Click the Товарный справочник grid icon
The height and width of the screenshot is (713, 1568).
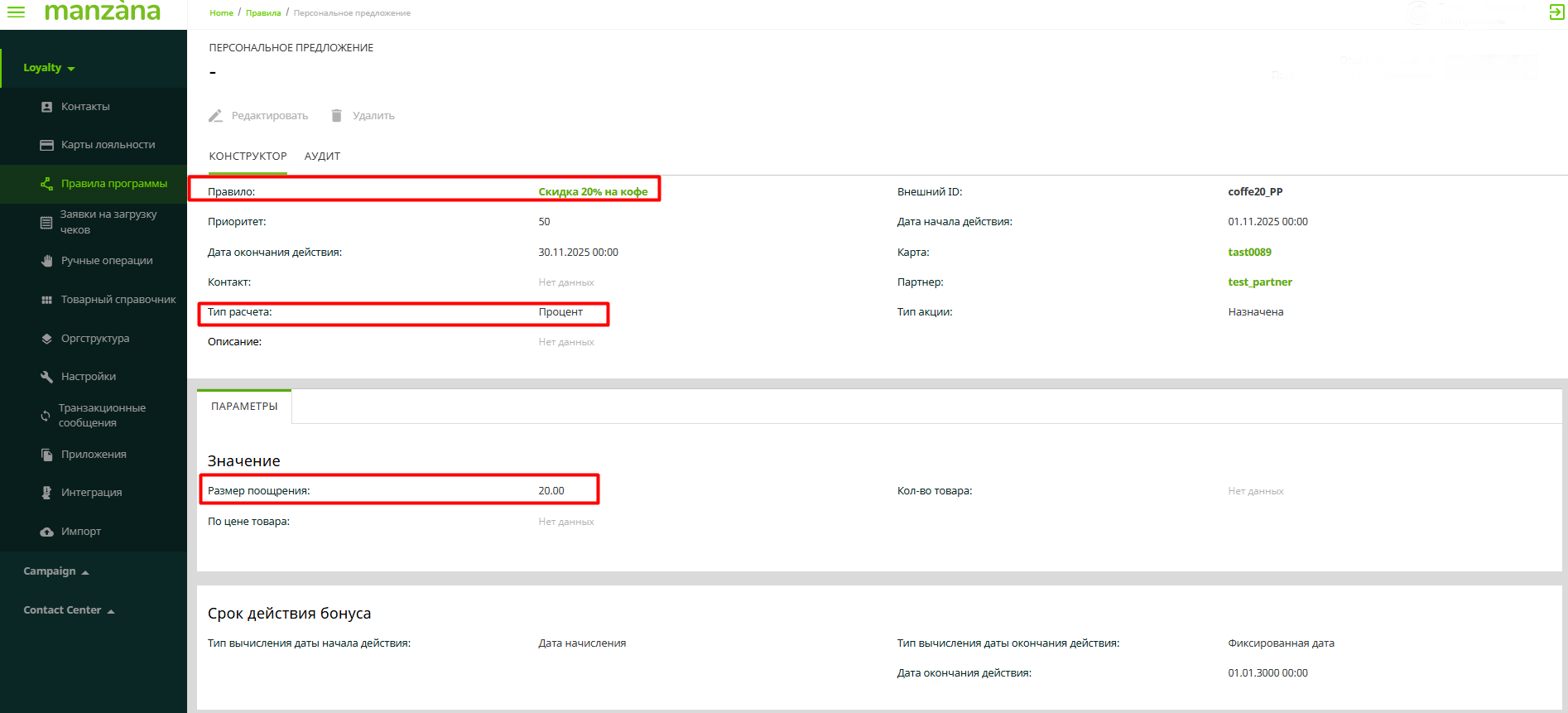(x=47, y=300)
